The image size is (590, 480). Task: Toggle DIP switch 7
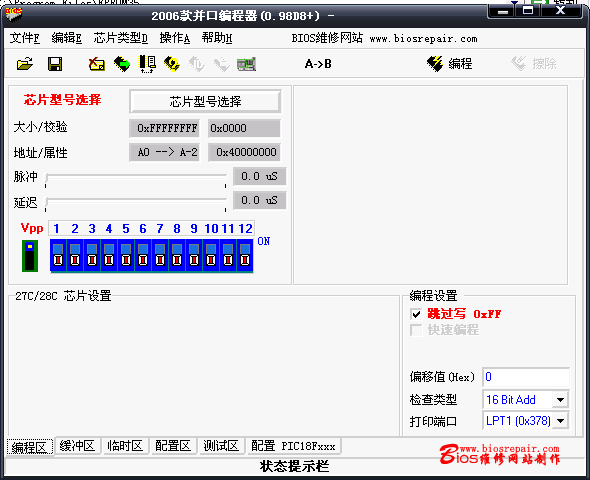160,255
